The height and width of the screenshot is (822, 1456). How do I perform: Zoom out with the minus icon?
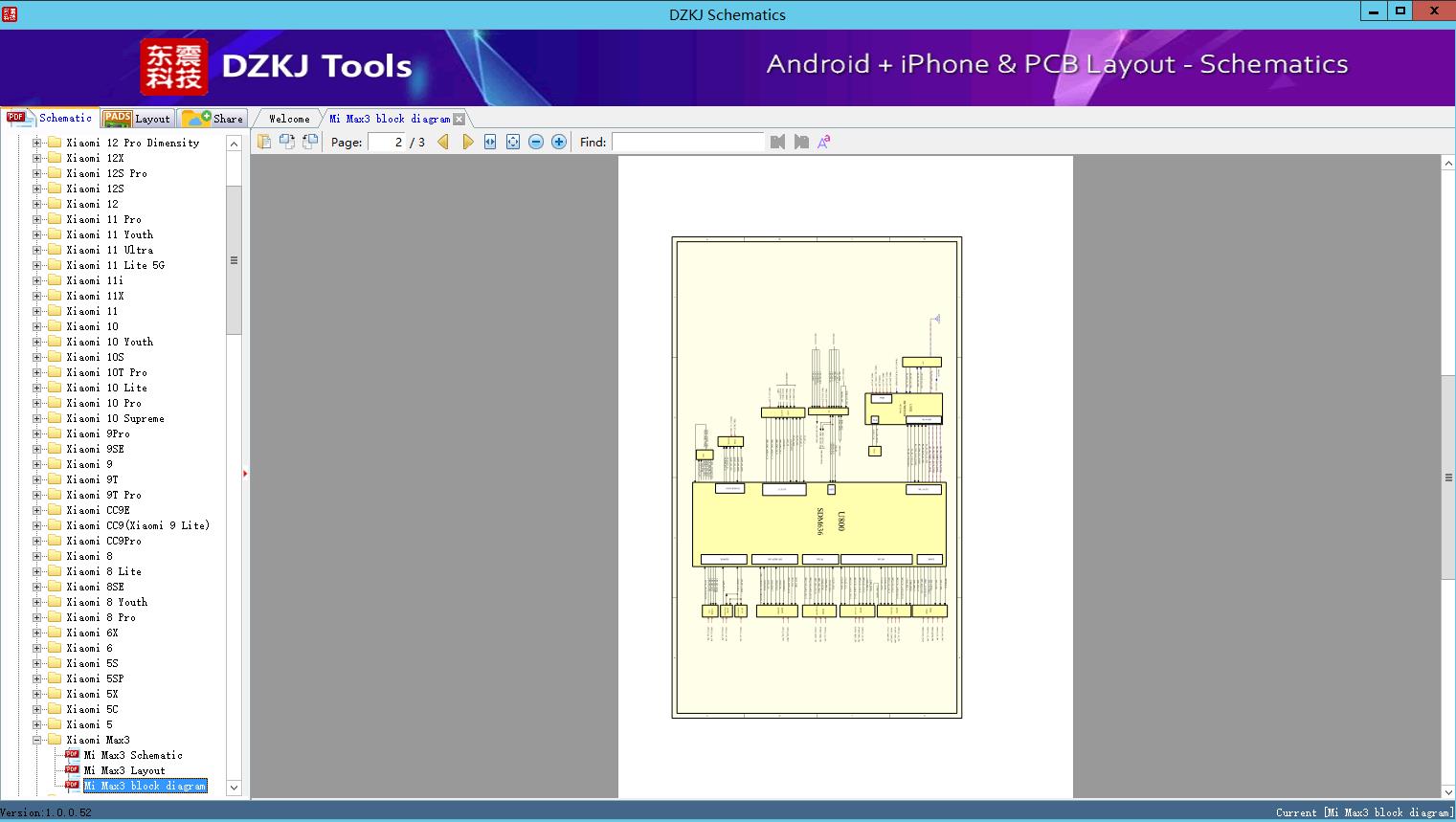pyautogui.click(x=536, y=142)
